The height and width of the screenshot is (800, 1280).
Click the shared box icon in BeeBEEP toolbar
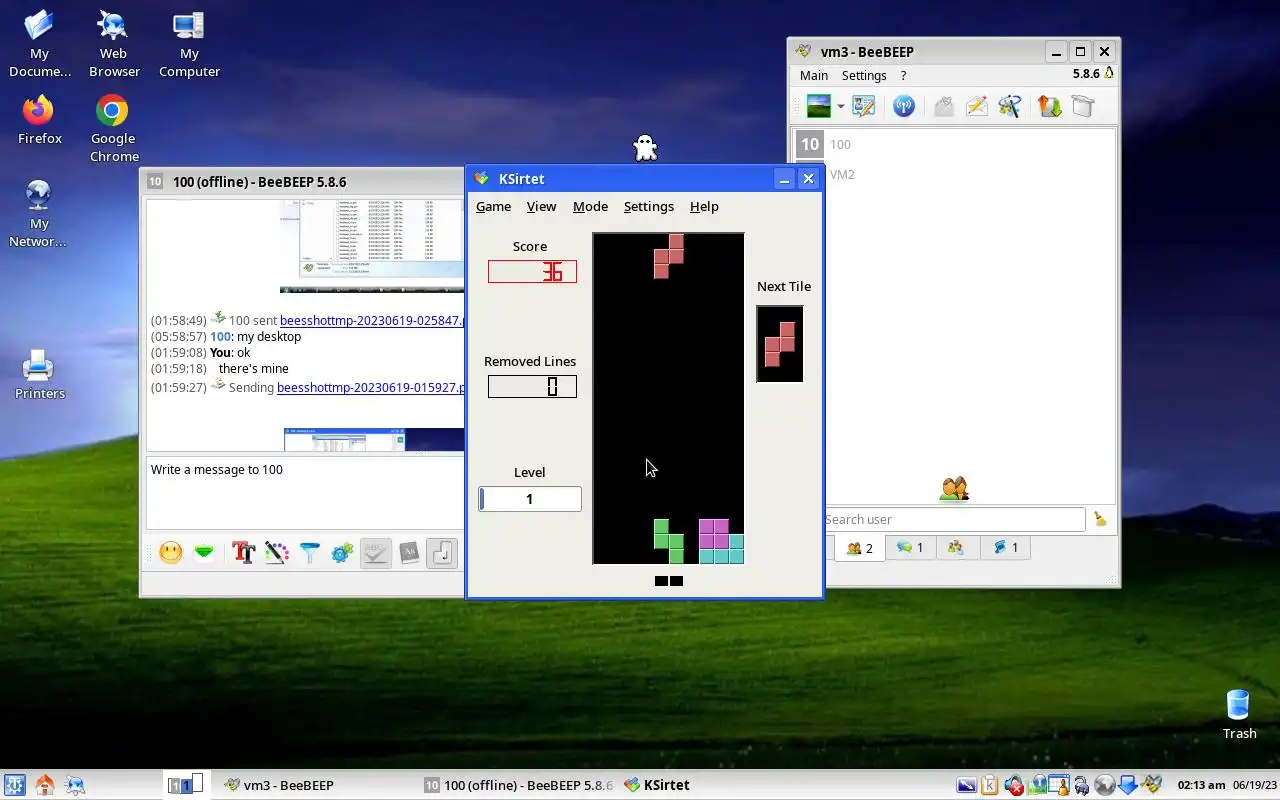pyautogui.click(x=1083, y=106)
